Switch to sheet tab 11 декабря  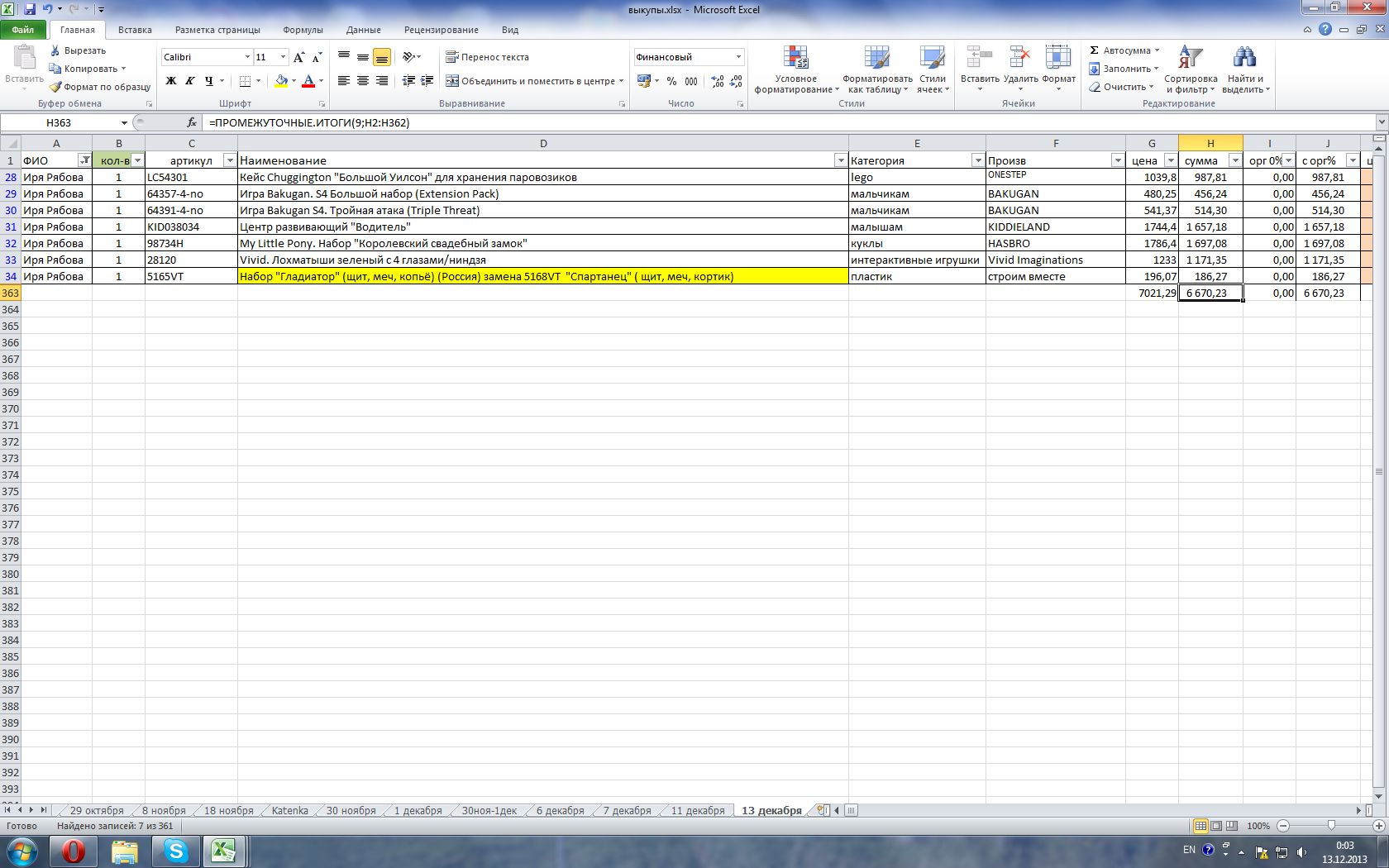698,810
